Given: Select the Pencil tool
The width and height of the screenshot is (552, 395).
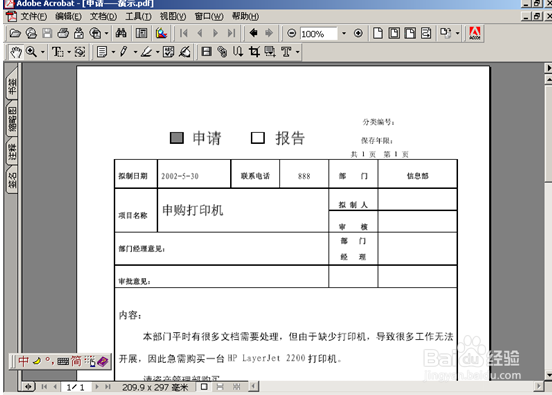Looking at the screenshot, I should tap(124, 52).
